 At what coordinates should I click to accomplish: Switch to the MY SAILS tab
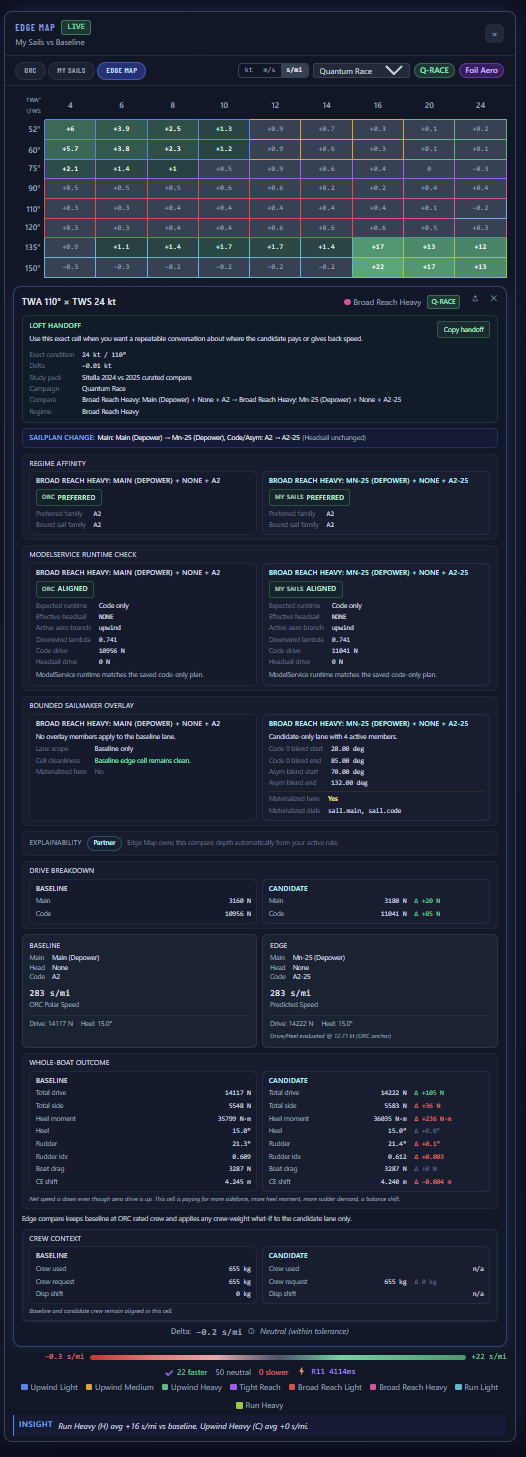click(71, 70)
